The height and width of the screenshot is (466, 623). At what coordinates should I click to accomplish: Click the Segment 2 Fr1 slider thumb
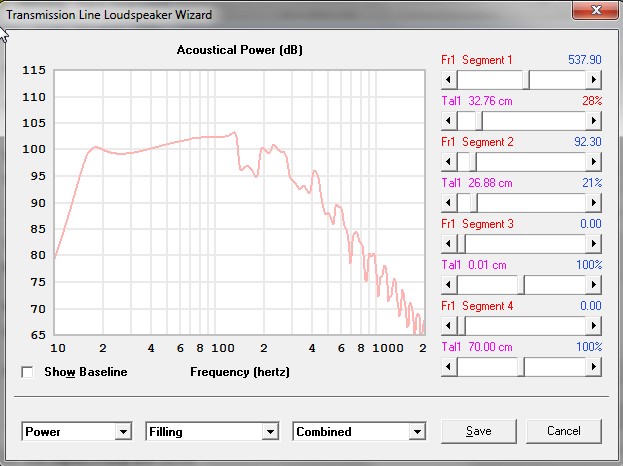coord(473,162)
